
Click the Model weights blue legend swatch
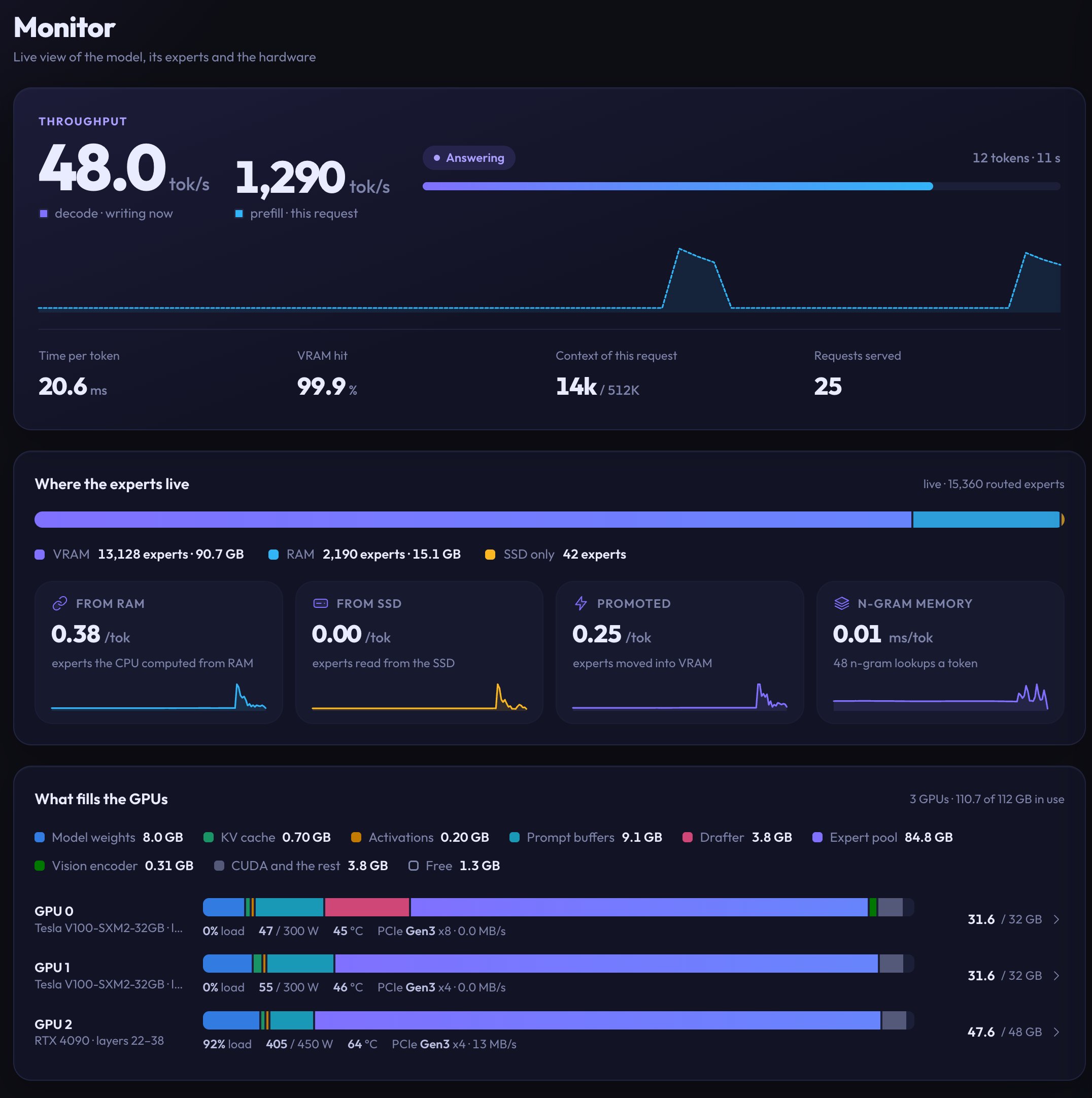coord(40,837)
